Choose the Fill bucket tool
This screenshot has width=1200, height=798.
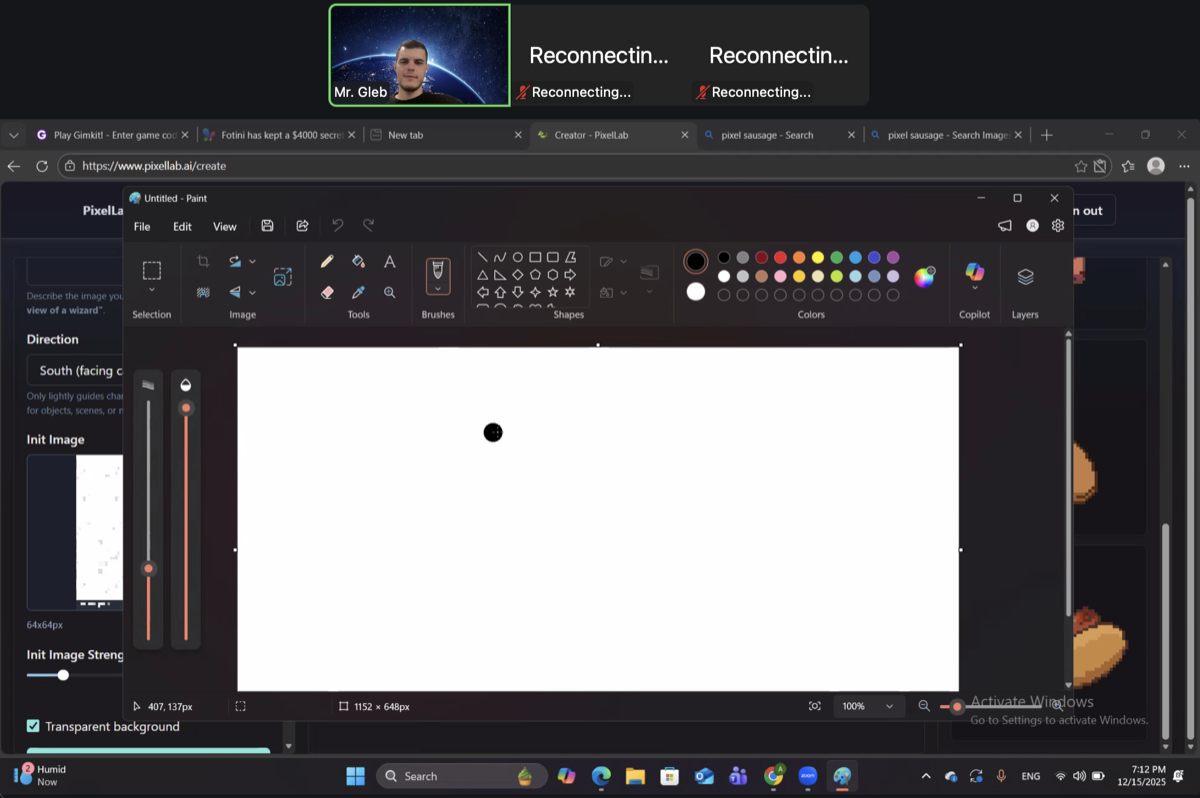358,262
